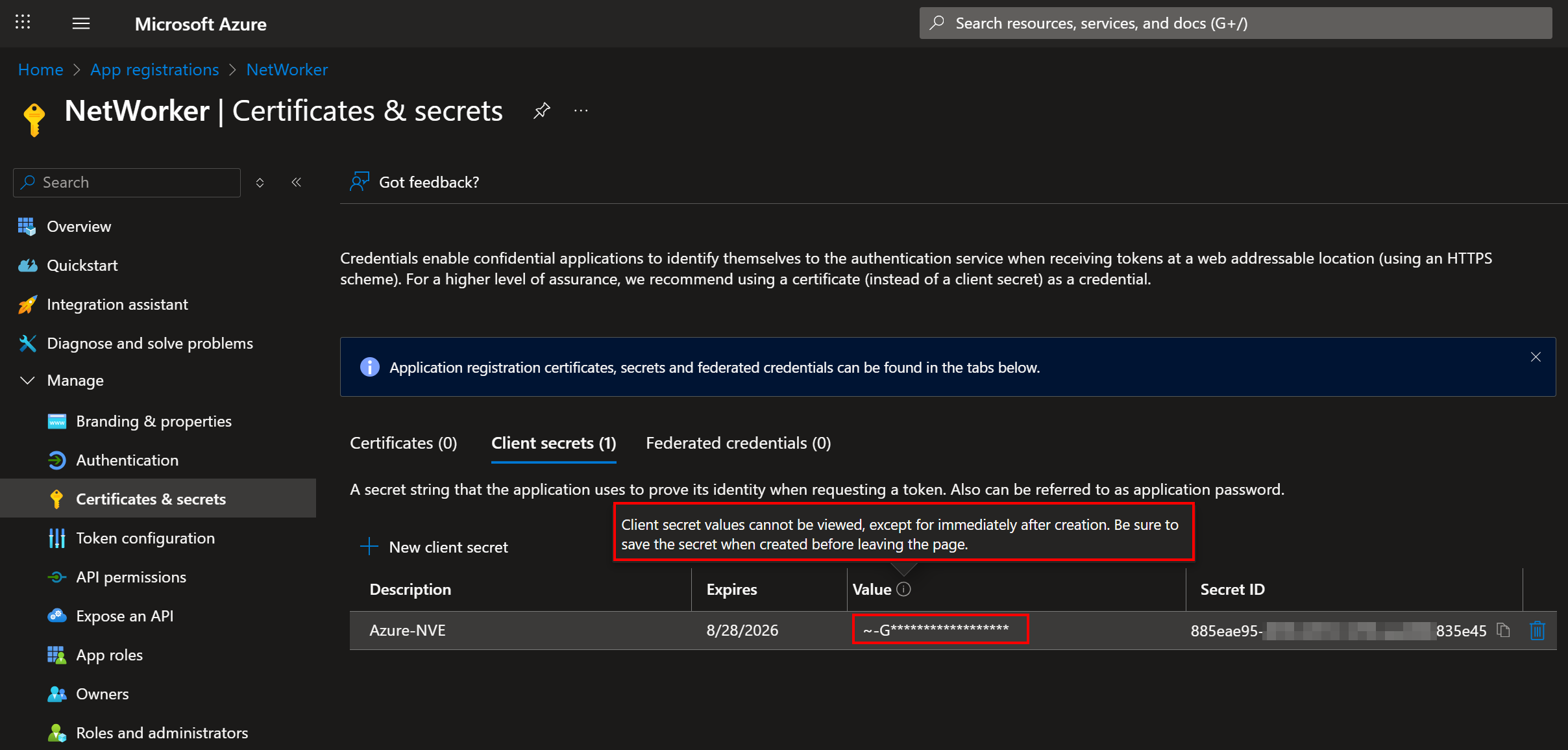Collapse the left sidebar
1568x750 pixels.
coord(297,182)
